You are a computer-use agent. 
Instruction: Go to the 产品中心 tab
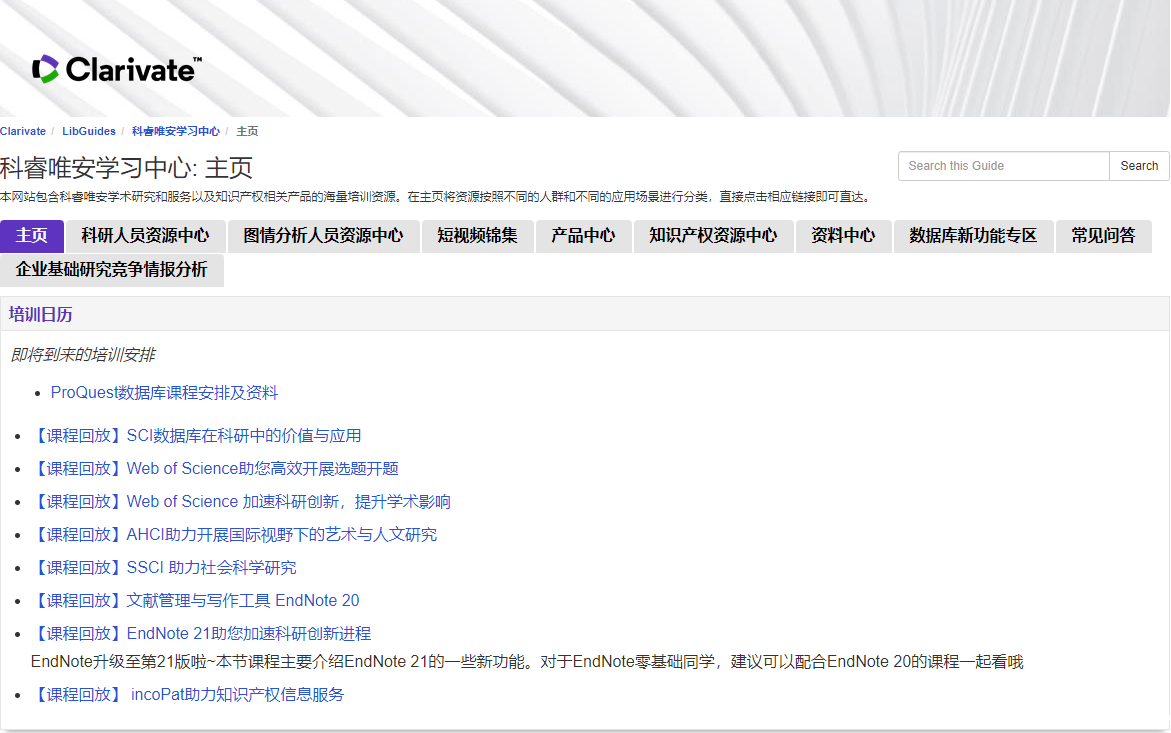point(583,236)
